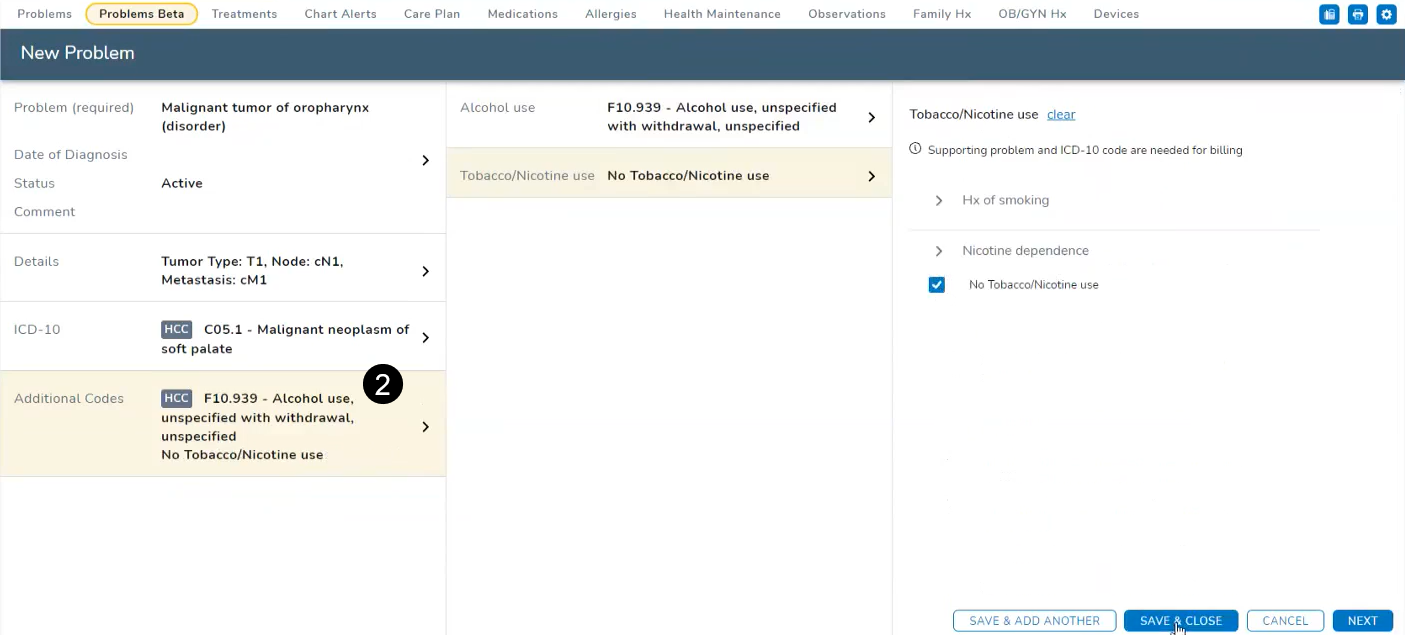1405x635 pixels.
Task: Open the Alcohol use row chevron
Action: point(871,117)
